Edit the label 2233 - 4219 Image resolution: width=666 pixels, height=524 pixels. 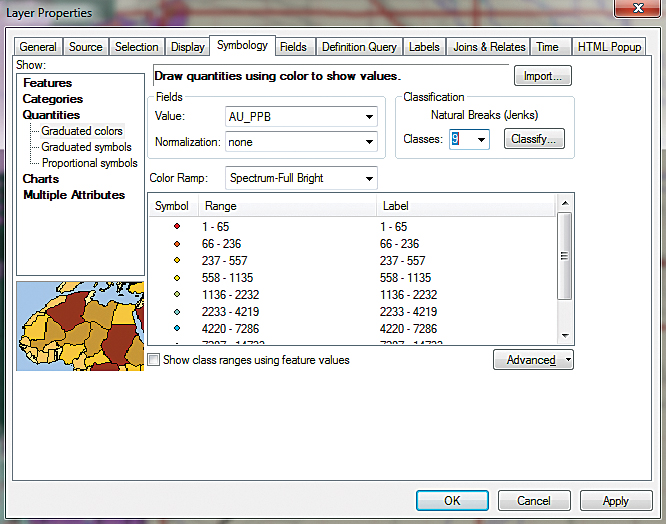click(x=409, y=312)
